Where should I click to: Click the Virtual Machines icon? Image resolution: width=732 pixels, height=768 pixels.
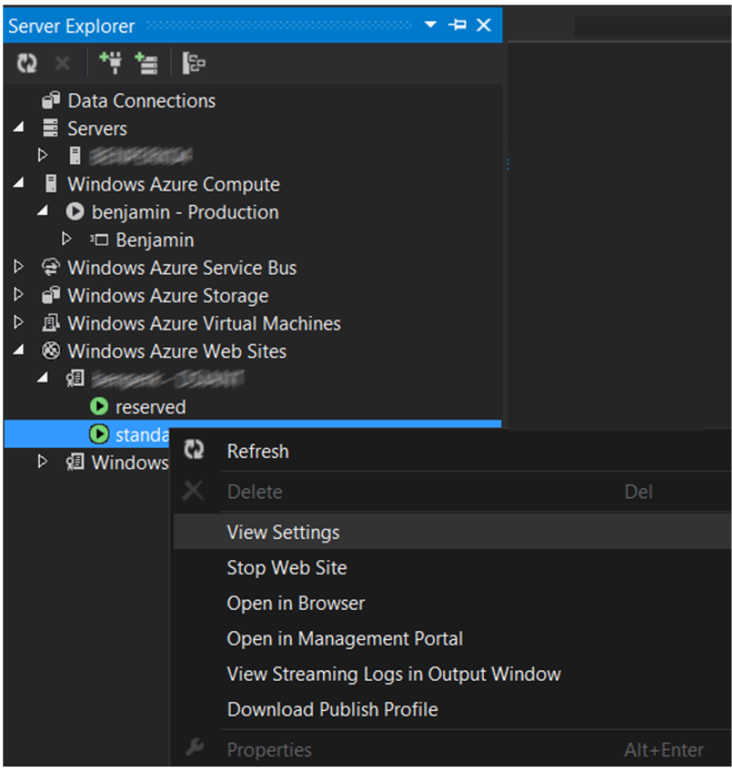50,323
